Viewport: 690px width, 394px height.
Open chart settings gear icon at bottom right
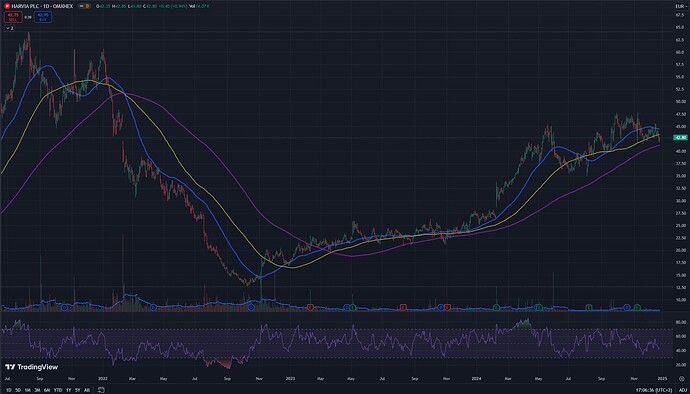point(682,378)
